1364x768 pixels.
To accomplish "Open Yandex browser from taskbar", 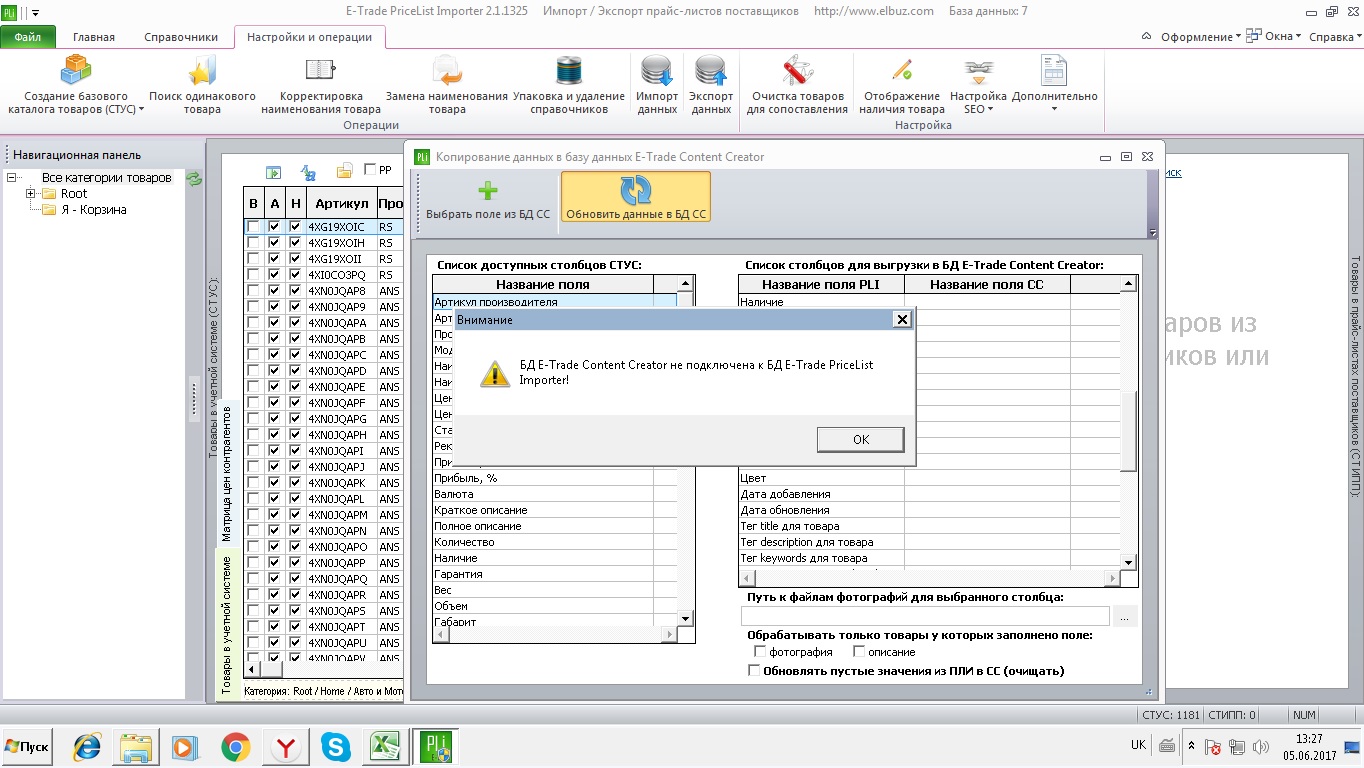I will pyautogui.click(x=285, y=746).
